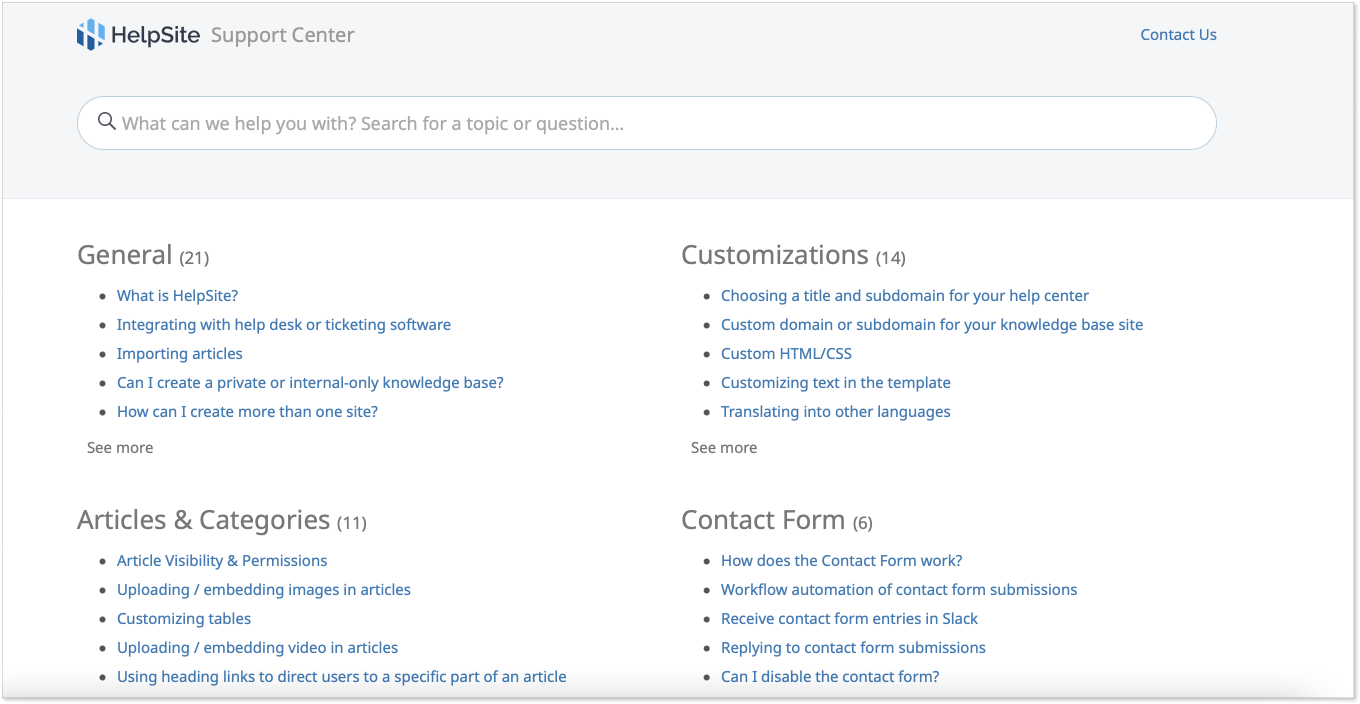Open the Contact Form category heading
1360x704 pixels.
click(x=763, y=520)
